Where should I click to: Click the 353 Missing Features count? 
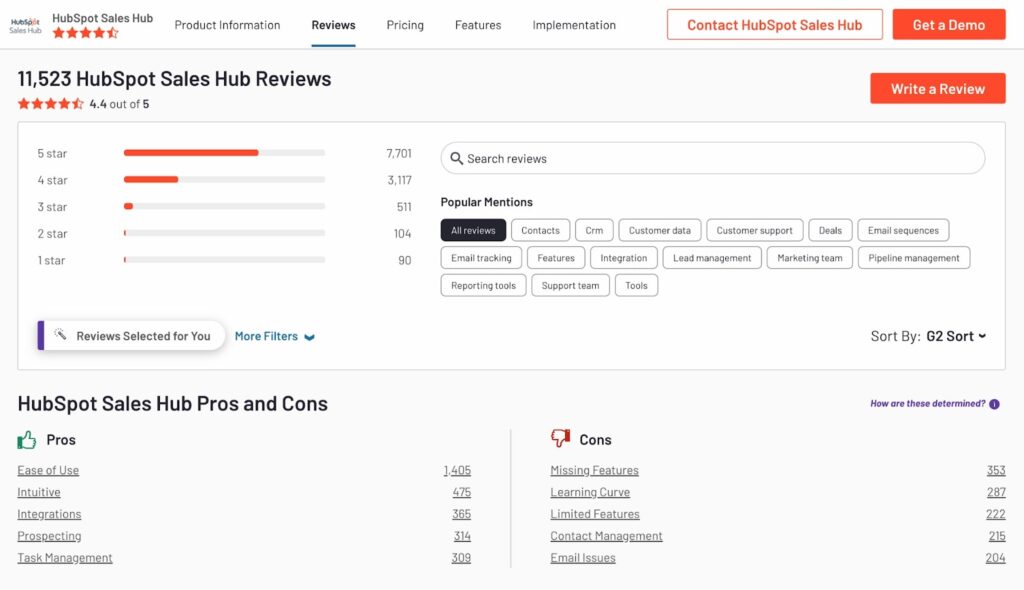coord(996,470)
